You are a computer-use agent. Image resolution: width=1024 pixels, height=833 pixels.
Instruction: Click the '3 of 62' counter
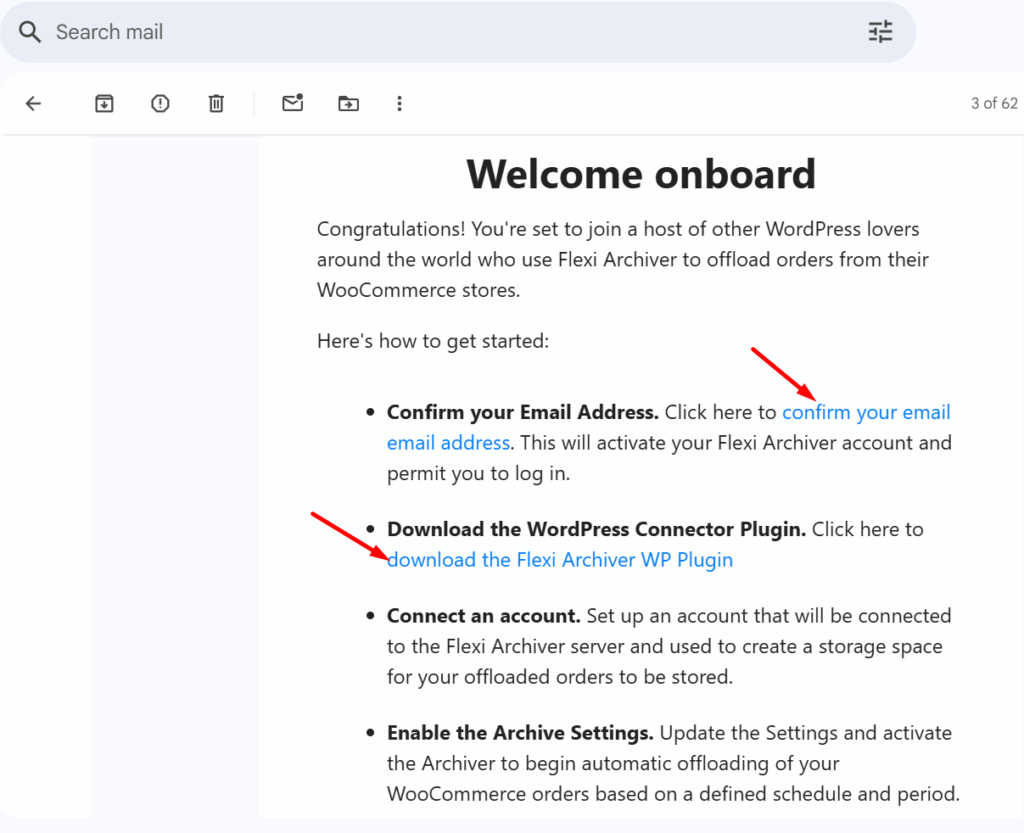pyautogui.click(x=994, y=103)
